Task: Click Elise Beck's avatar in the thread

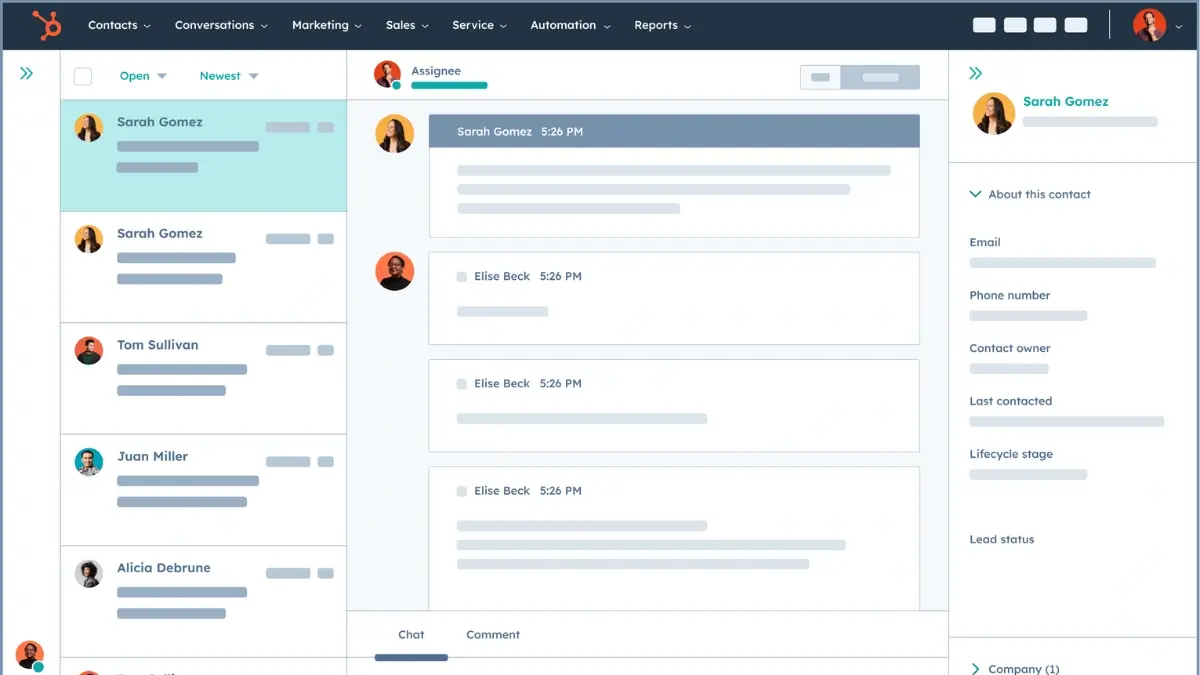Action: (x=395, y=271)
